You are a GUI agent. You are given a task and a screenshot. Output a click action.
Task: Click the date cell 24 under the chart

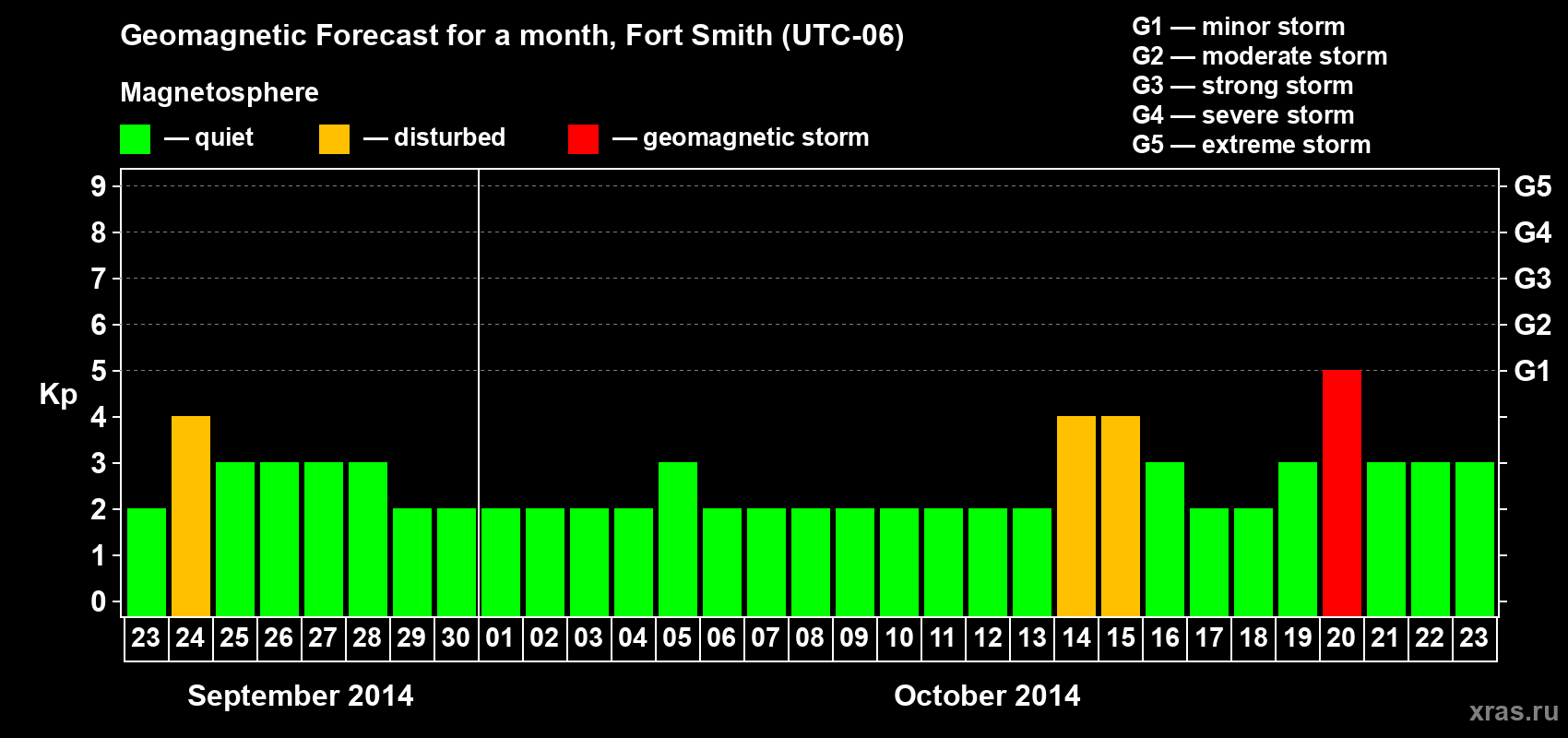tap(191, 638)
